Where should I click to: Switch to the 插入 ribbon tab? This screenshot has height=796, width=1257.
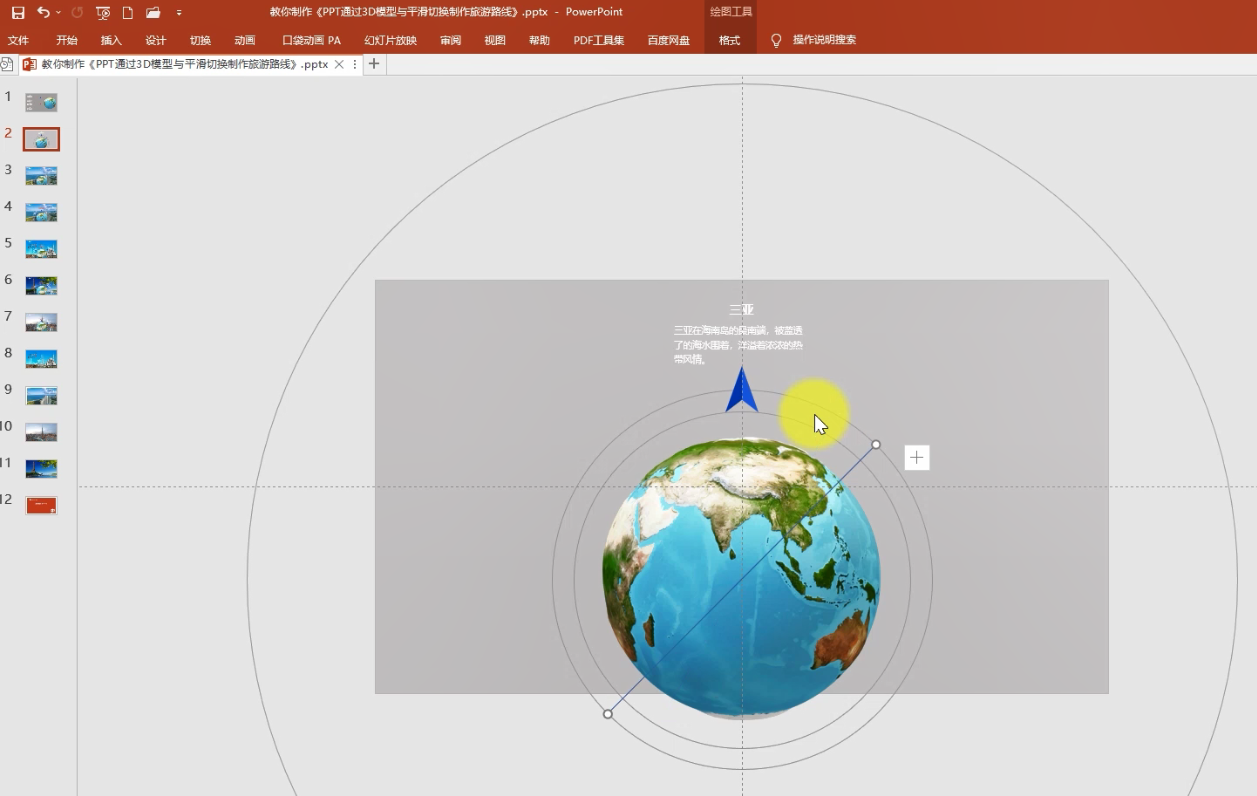coord(111,40)
